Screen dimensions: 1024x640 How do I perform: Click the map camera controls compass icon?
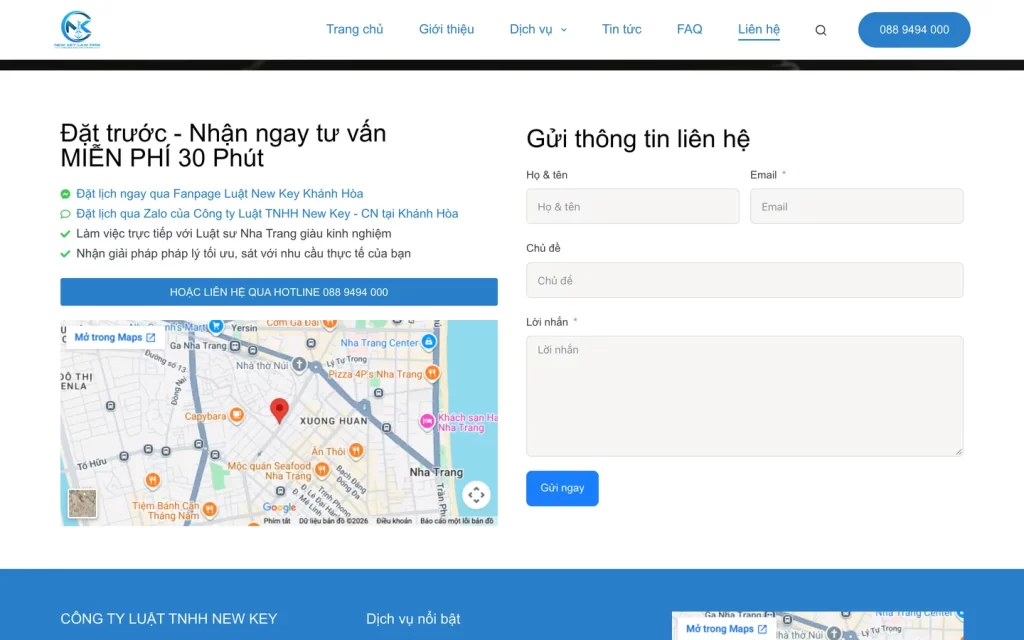point(476,494)
